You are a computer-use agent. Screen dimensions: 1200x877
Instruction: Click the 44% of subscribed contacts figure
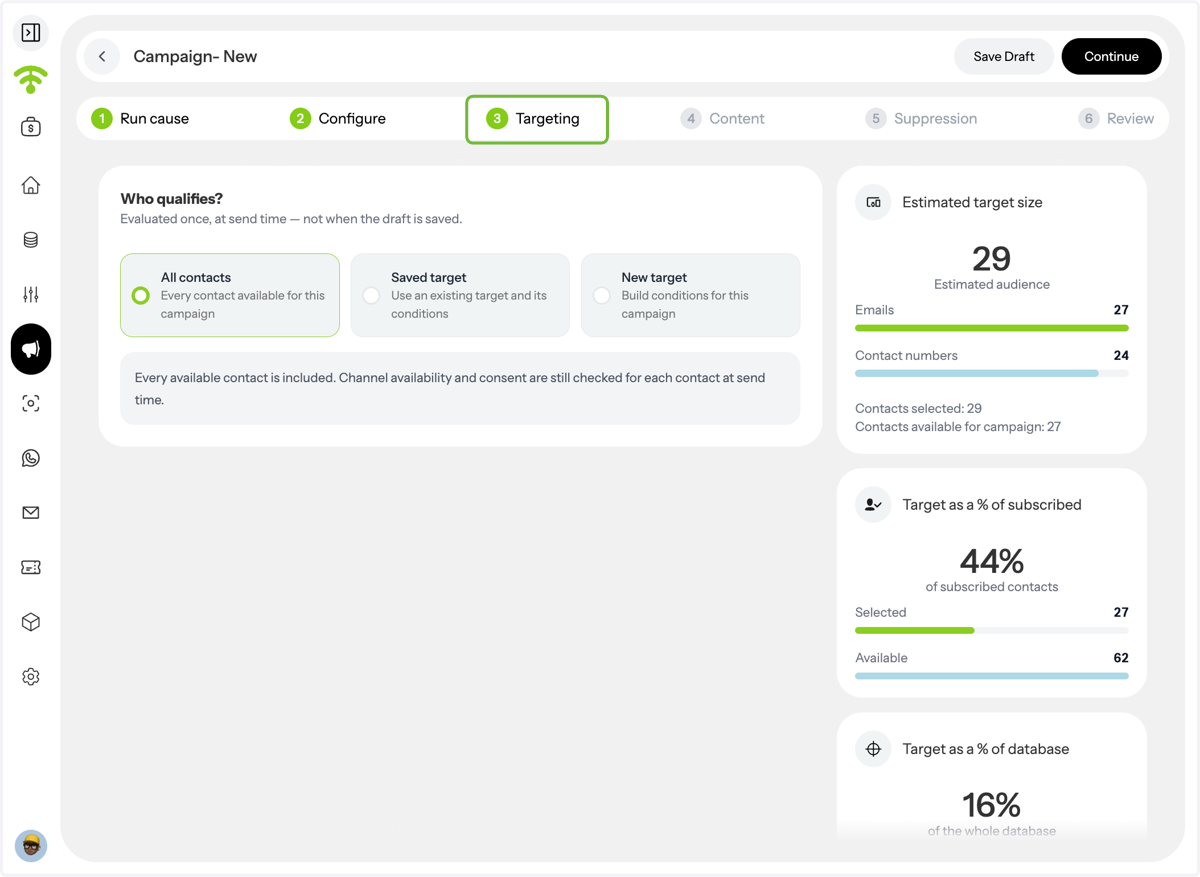(991, 561)
